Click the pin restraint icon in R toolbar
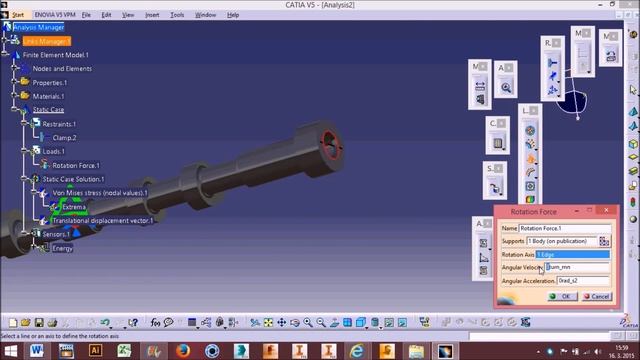The height and width of the screenshot is (360, 640). pyautogui.click(x=553, y=76)
